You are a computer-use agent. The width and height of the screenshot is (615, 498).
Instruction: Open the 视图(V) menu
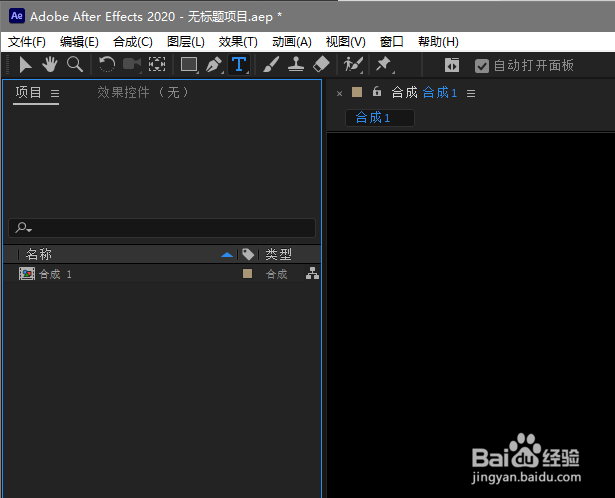(346, 42)
